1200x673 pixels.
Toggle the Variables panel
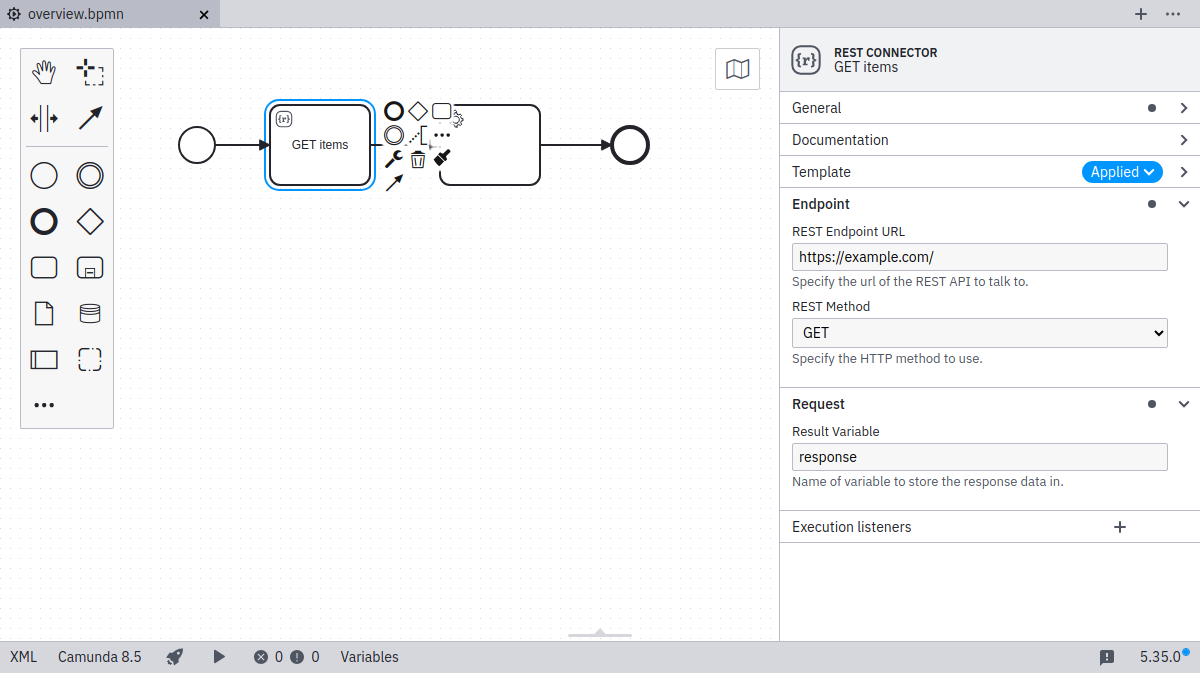369,657
